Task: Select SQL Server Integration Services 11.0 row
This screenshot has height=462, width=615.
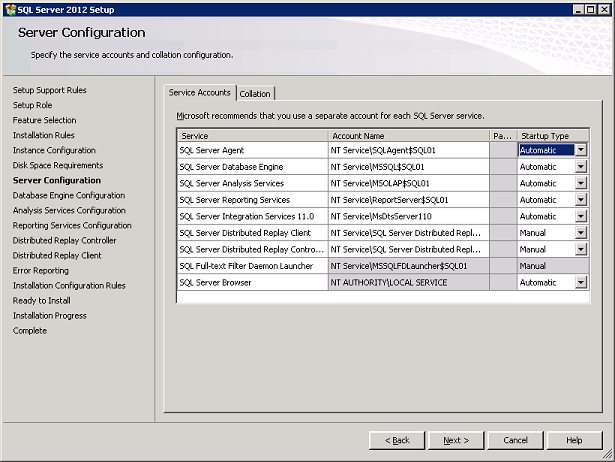Action: click(253, 216)
